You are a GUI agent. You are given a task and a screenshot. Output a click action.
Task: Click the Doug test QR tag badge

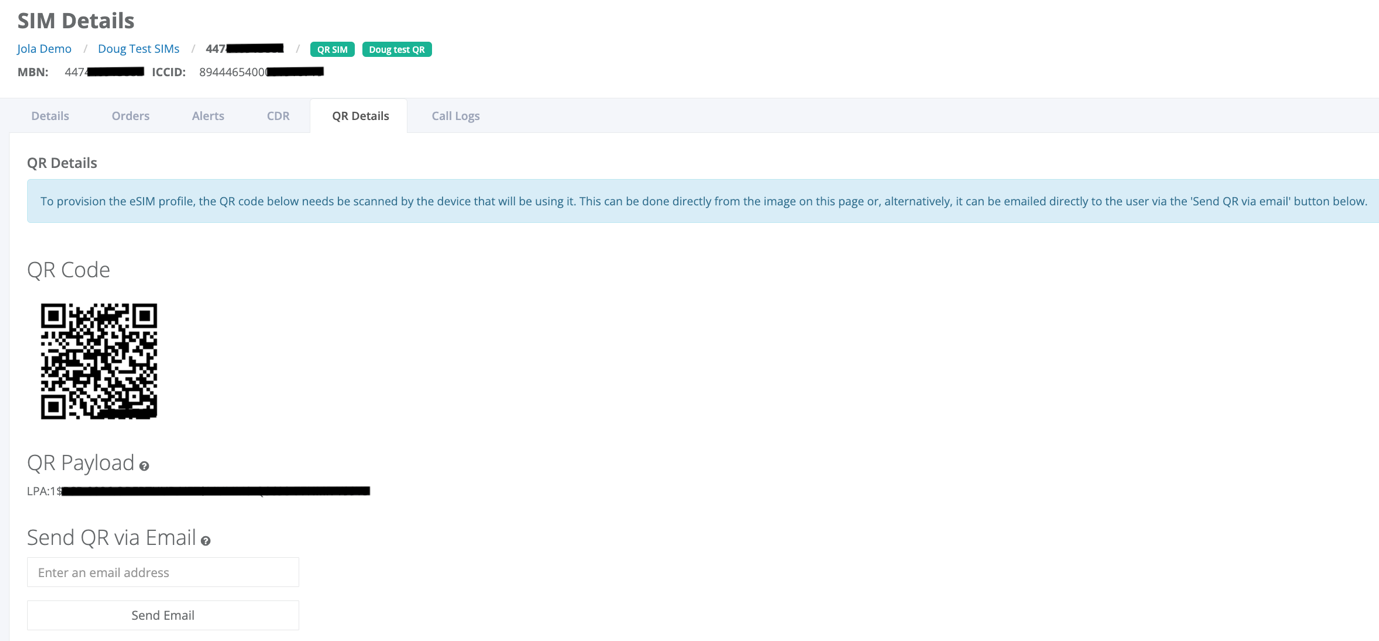pyautogui.click(x=397, y=49)
